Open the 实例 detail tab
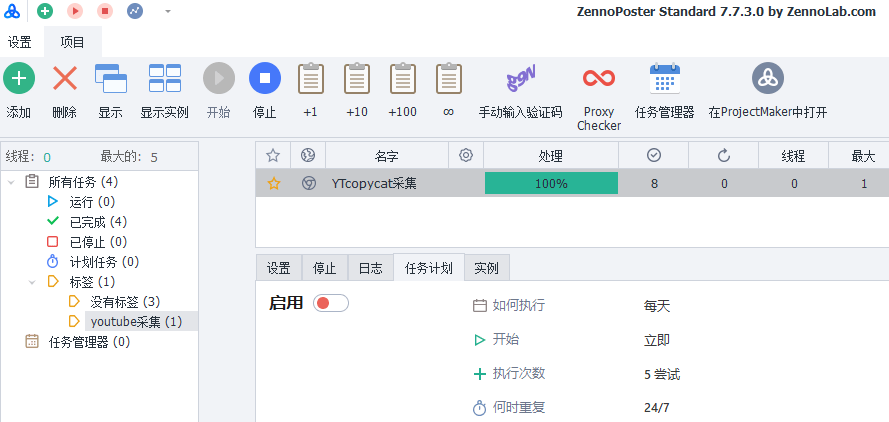Screen dimensions: 889x422 (486, 268)
